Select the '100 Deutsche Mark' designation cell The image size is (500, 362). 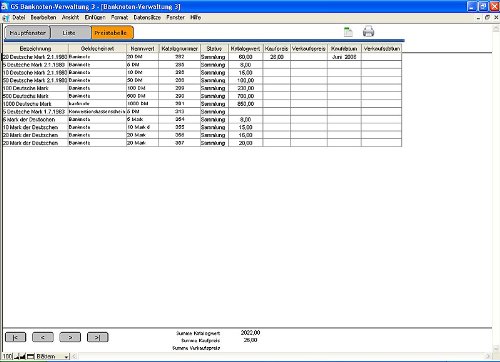point(35,88)
